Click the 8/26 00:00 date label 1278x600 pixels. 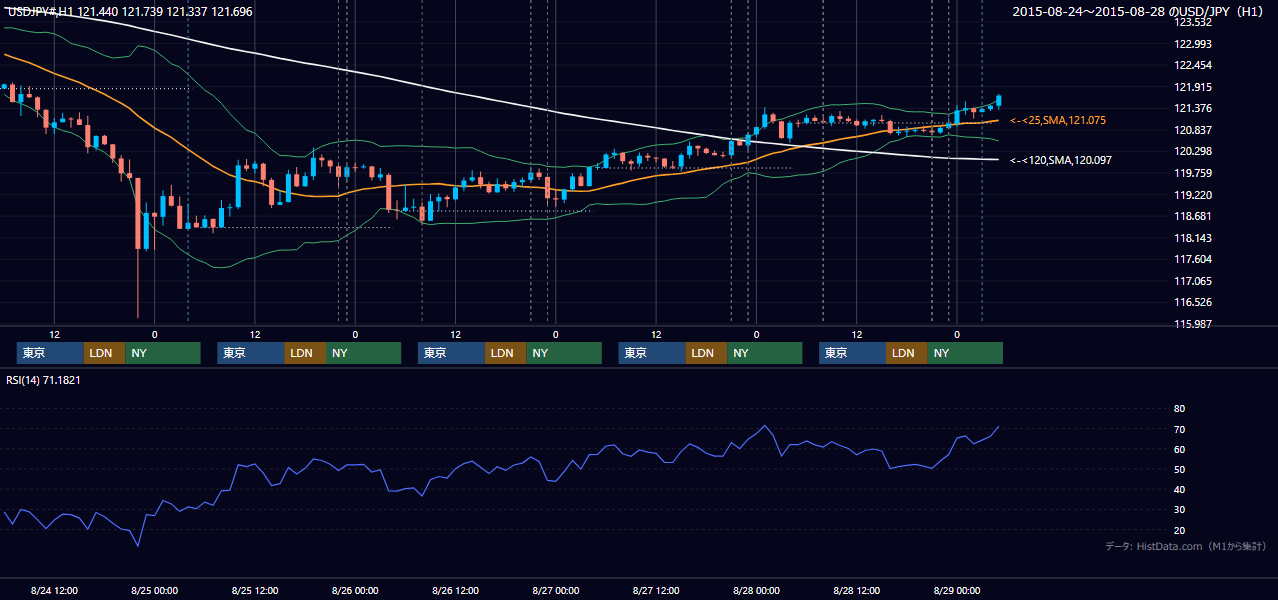(354, 590)
